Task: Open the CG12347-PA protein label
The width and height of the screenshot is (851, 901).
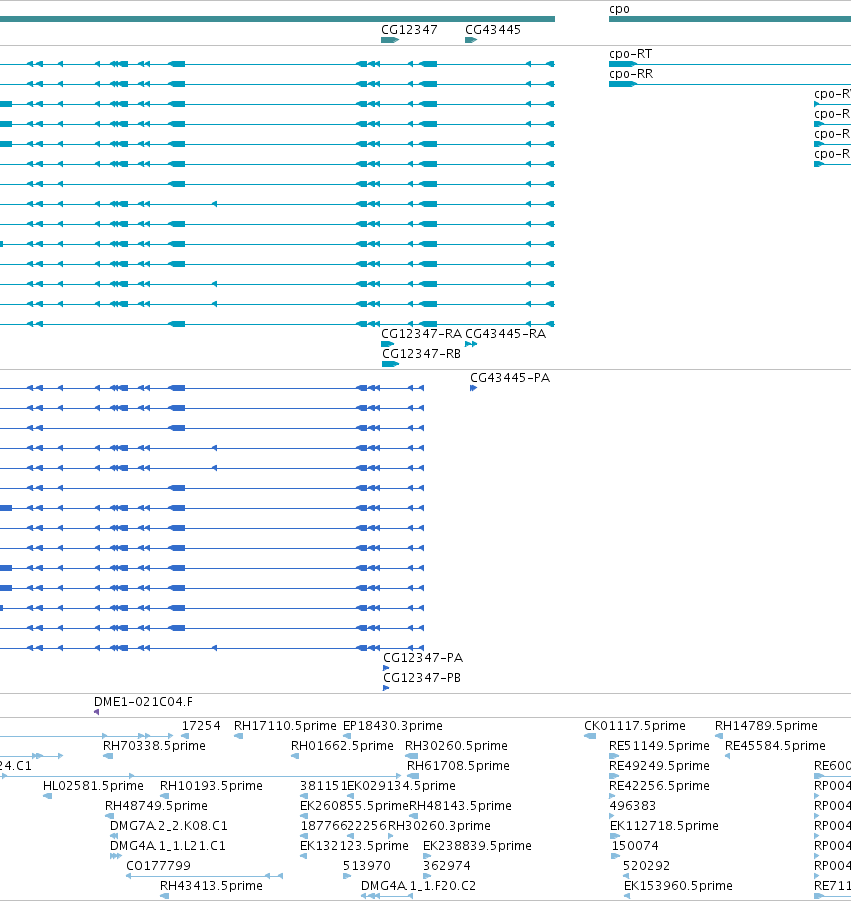Action: click(x=423, y=658)
